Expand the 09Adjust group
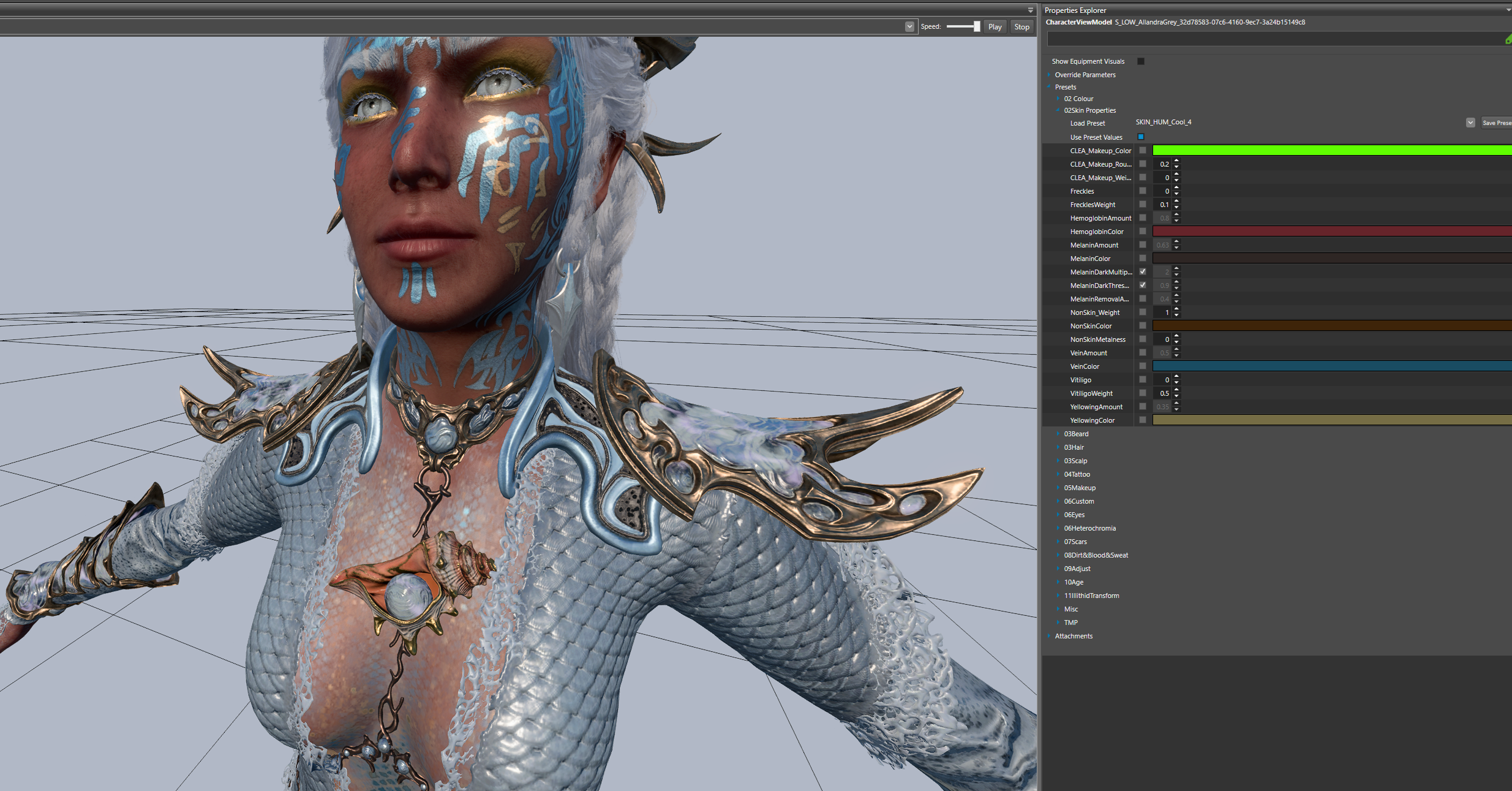This screenshot has width=1512, height=791. [1058, 569]
